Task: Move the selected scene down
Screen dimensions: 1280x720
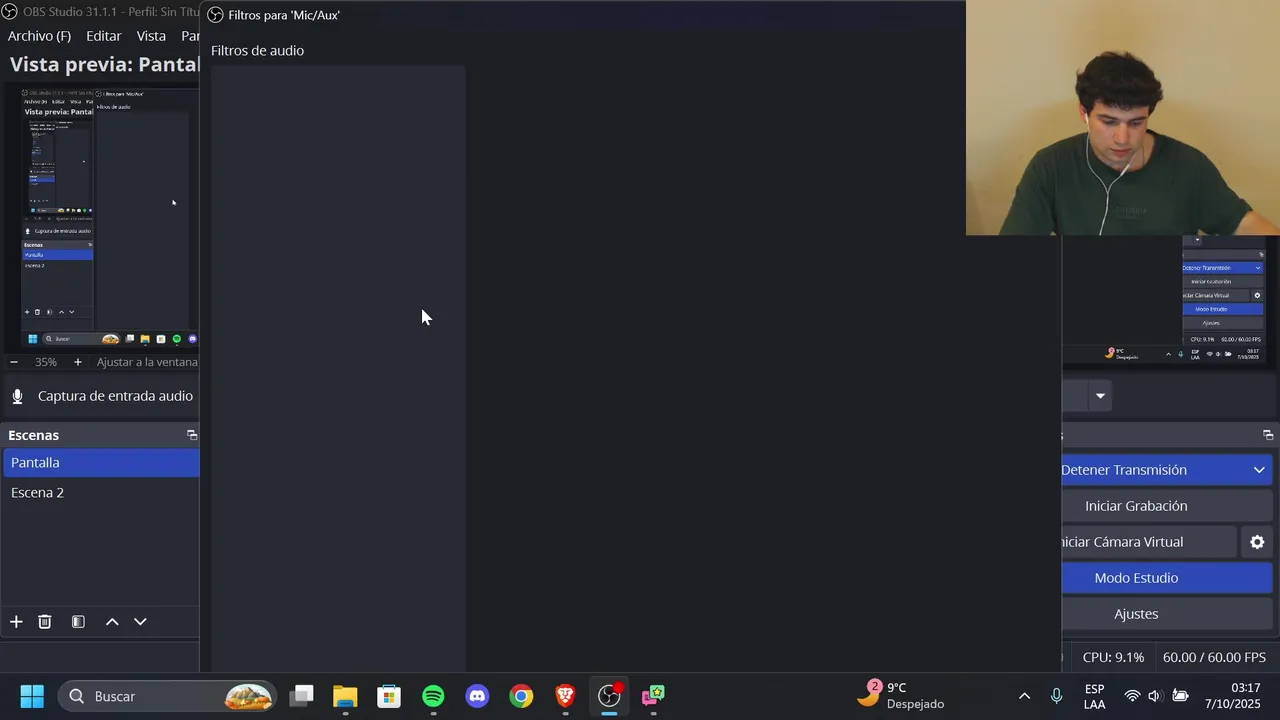Action: point(140,622)
